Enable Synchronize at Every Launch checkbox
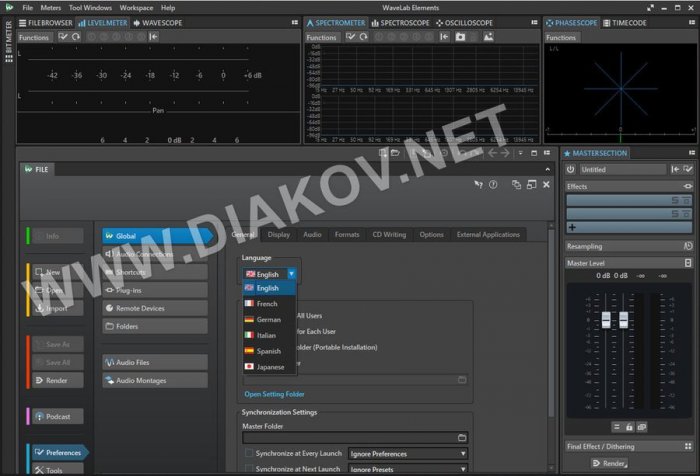Image resolution: width=700 pixels, height=476 pixels. click(x=249, y=453)
